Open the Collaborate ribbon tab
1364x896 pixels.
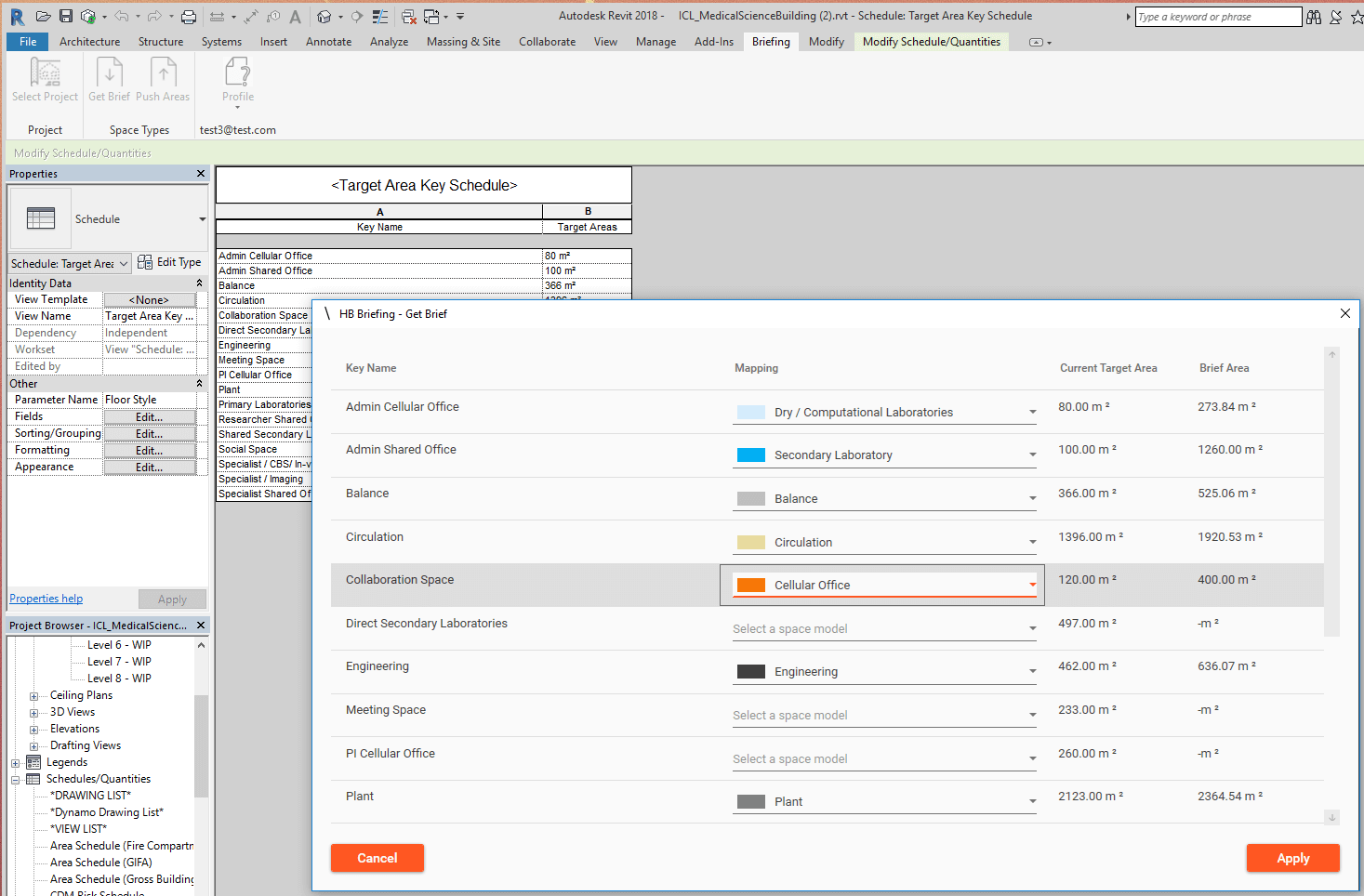tap(547, 42)
